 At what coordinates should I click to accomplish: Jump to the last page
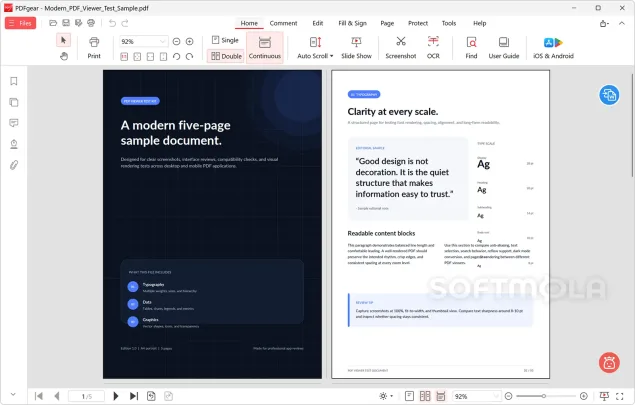[x=134, y=396]
